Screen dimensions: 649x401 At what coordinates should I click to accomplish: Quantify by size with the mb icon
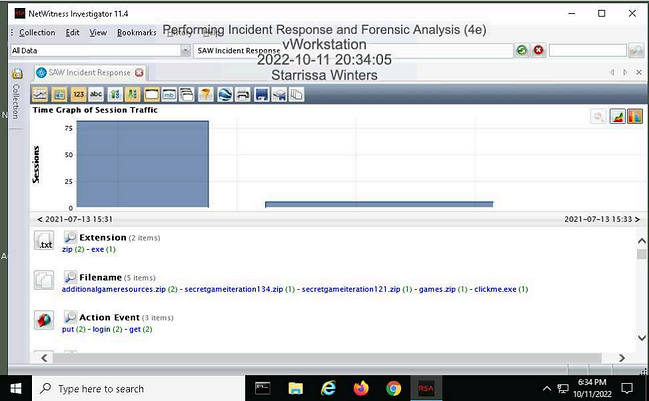(x=169, y=95)
